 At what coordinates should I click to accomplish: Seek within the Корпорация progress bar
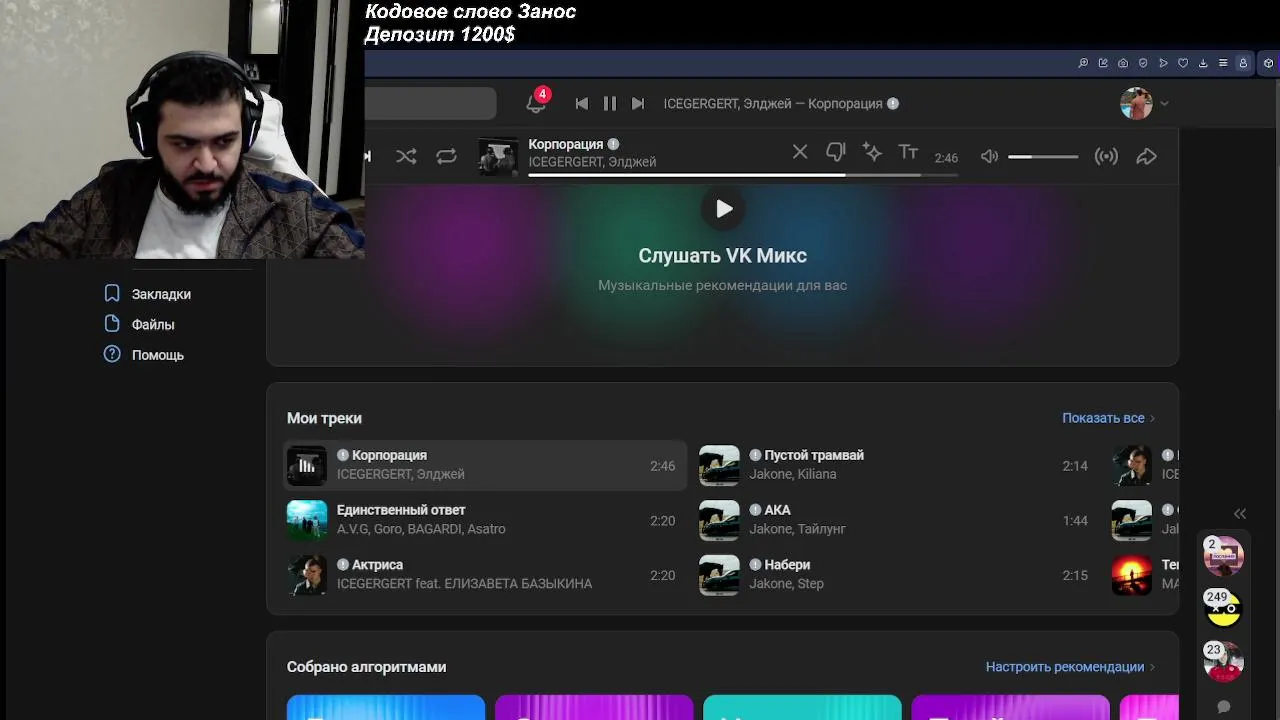743,175
